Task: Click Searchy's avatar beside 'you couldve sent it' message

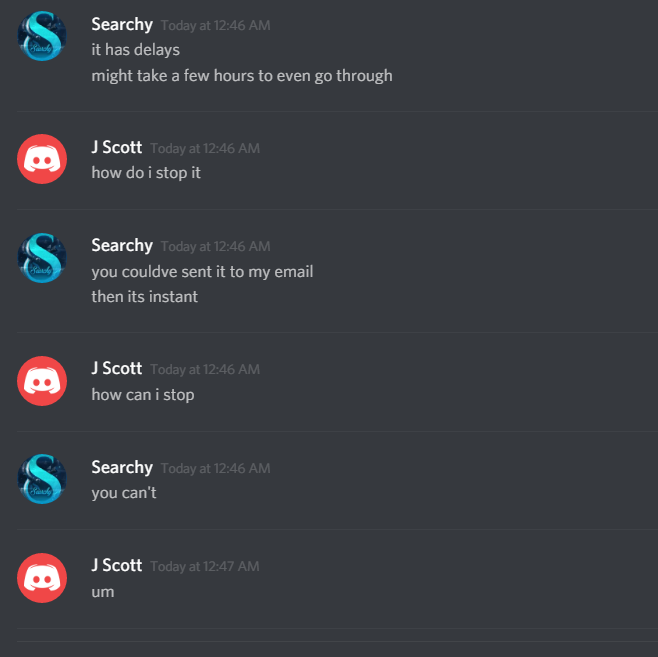Action: click(42, 258)
